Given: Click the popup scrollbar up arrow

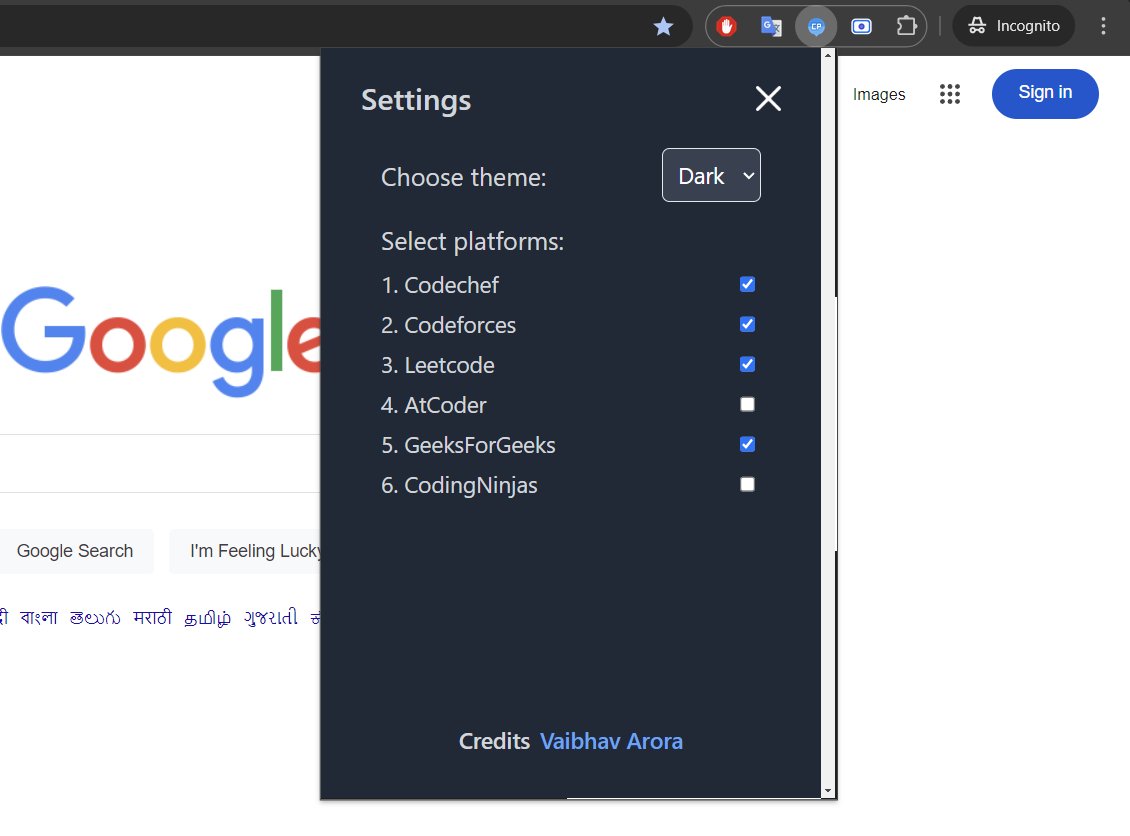Looking at the screenshot, I should tap(828, 55).
